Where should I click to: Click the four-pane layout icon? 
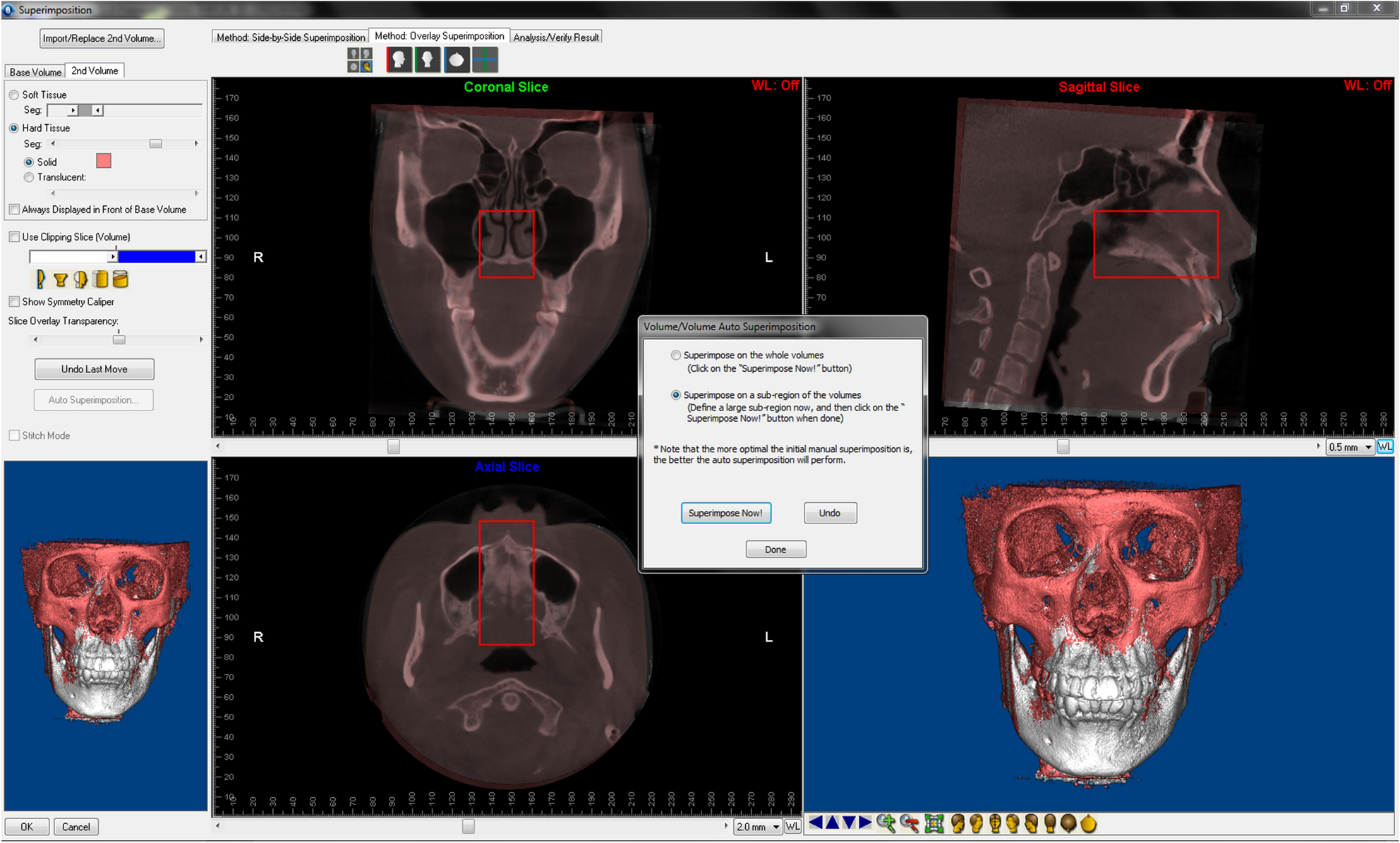pos(360,60)
